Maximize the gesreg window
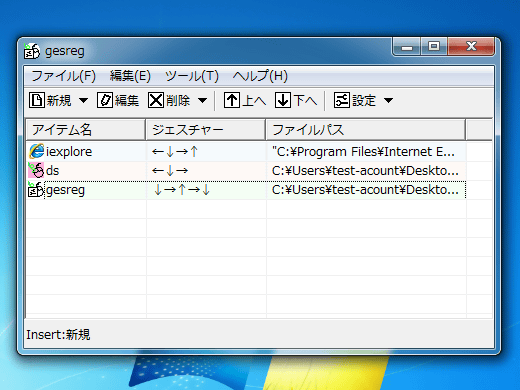The height and width of the screenshot is (390, 520). (x=434, y=46)
